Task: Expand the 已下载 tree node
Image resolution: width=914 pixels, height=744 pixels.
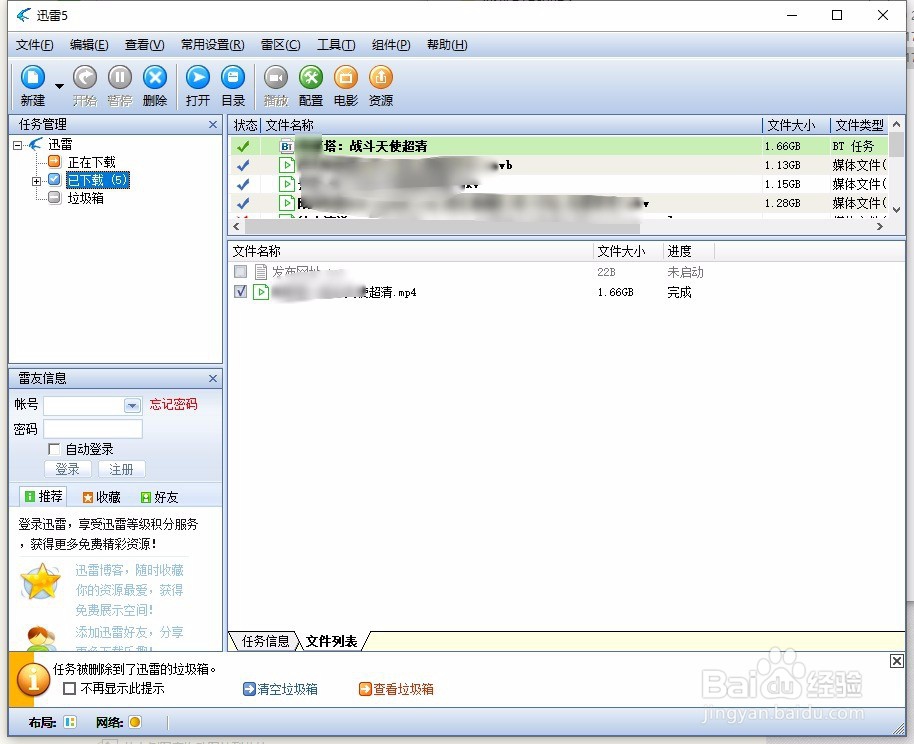Action: point(36,181)
